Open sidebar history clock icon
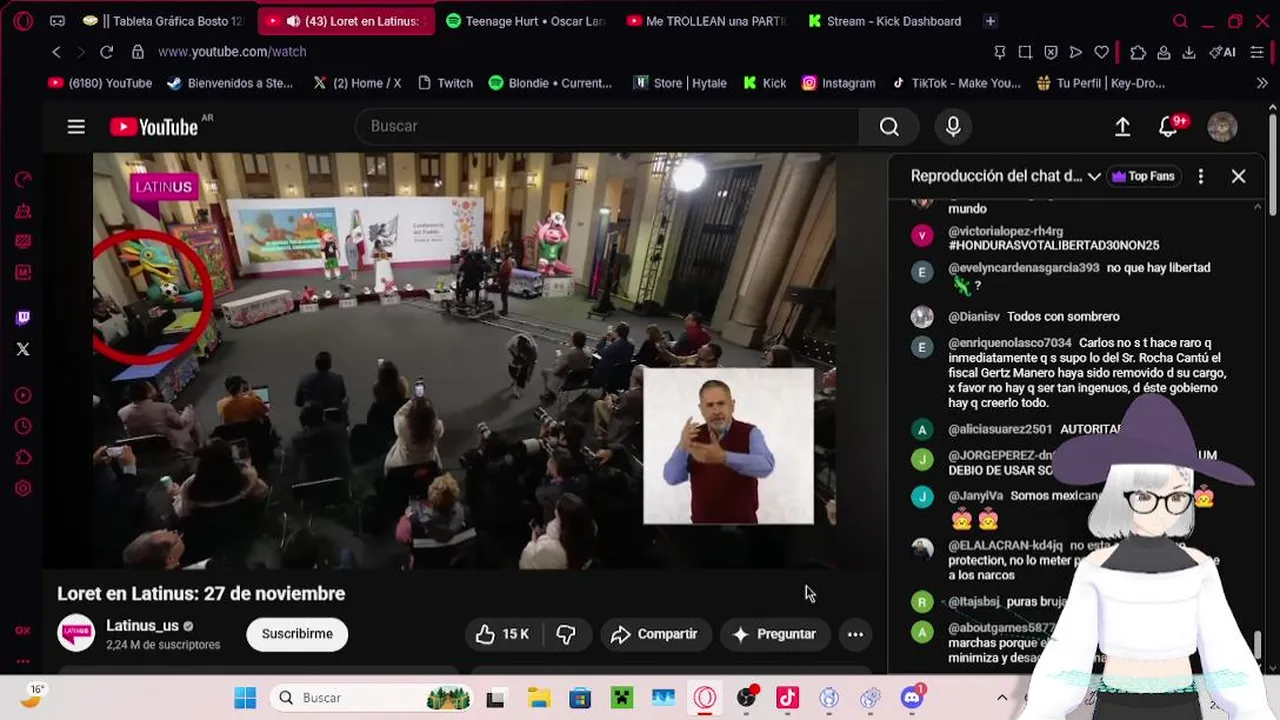The width and height of the screenshot is (1280, 720). coord(23,427)
